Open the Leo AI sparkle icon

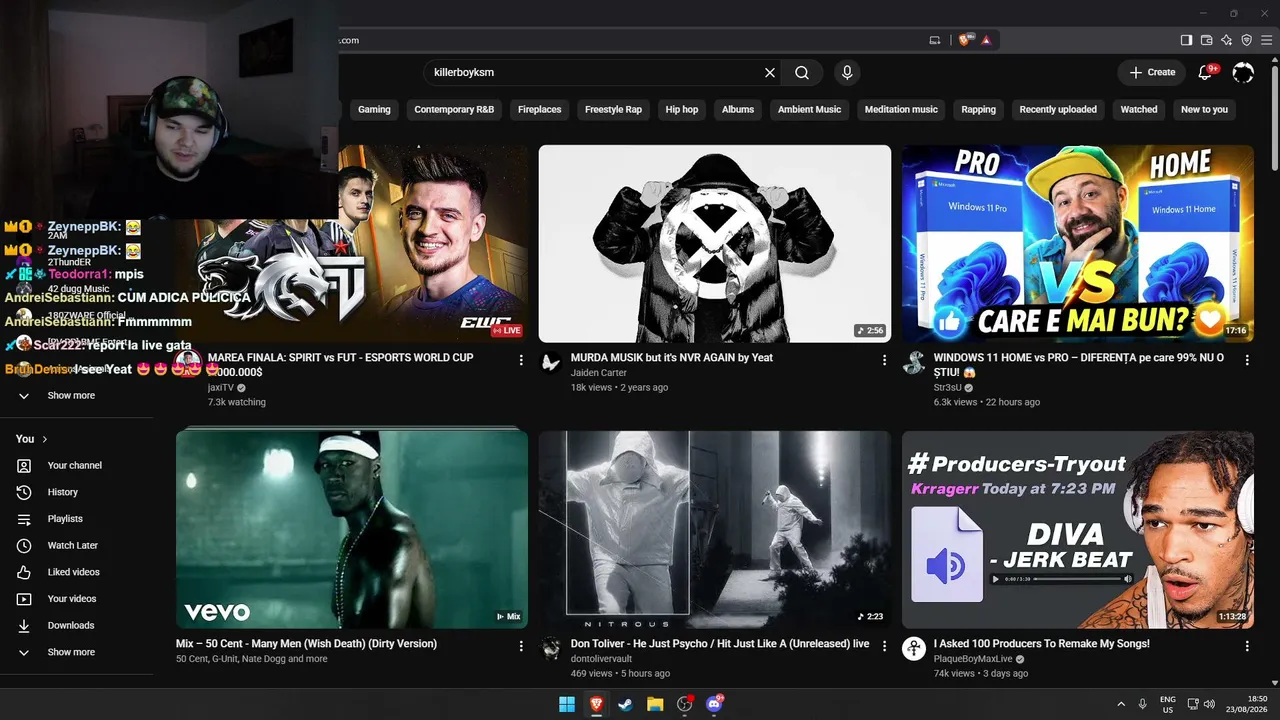click(x=1226, y=40)
